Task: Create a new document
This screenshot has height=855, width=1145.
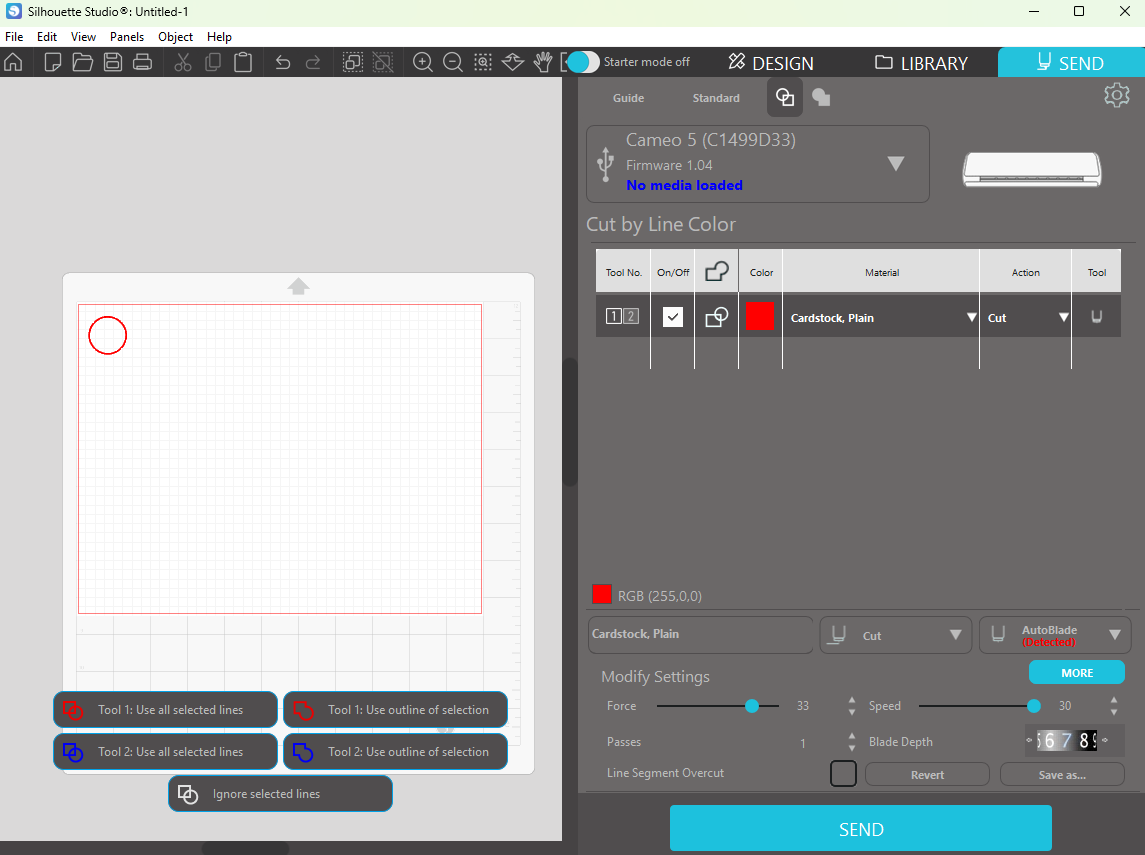Action: point(53,63)
